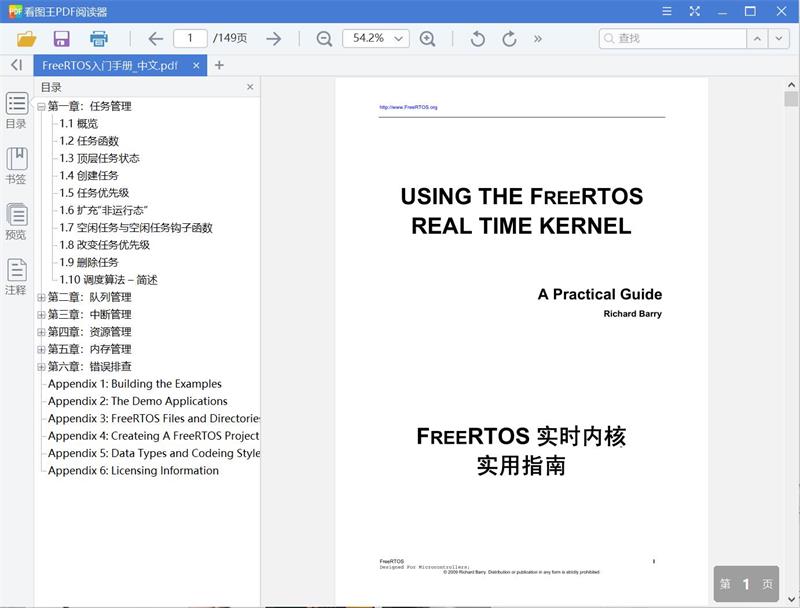Click scrollbar down arrow
Screen dimensions: 800x608
coord(791,599)
